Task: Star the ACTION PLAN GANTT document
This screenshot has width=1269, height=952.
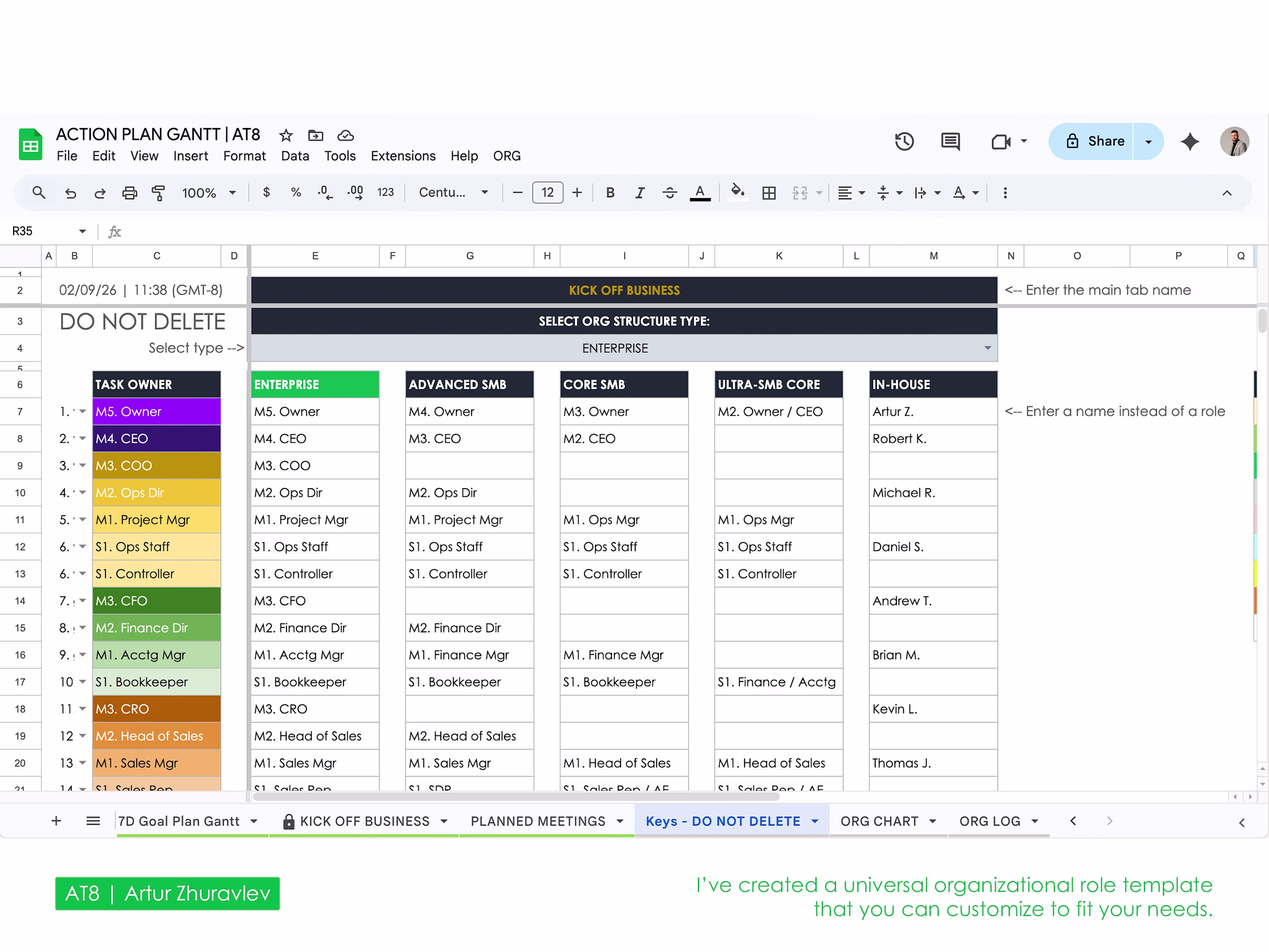Action: [286, 135]
